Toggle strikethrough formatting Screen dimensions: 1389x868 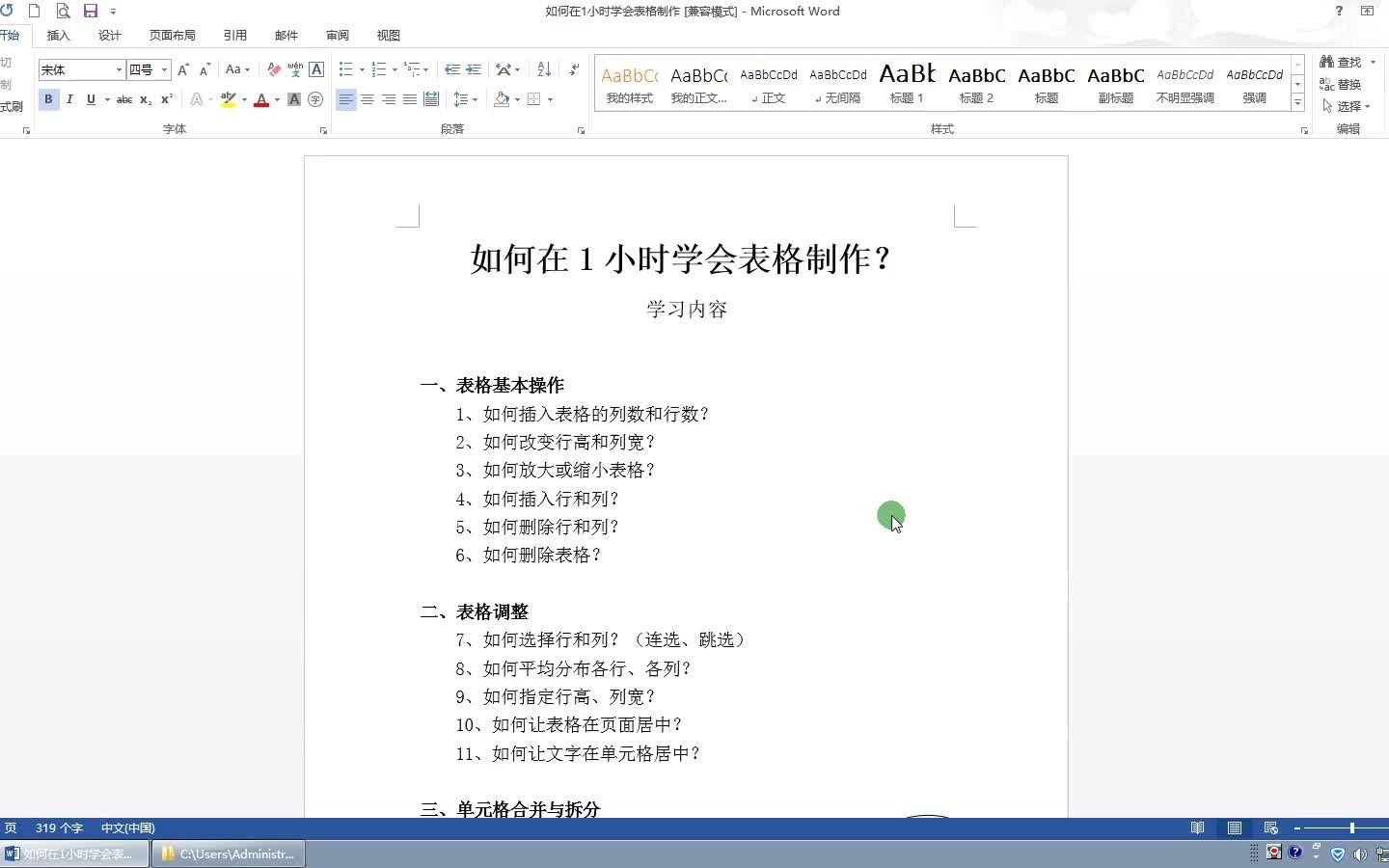click(124, 99)
